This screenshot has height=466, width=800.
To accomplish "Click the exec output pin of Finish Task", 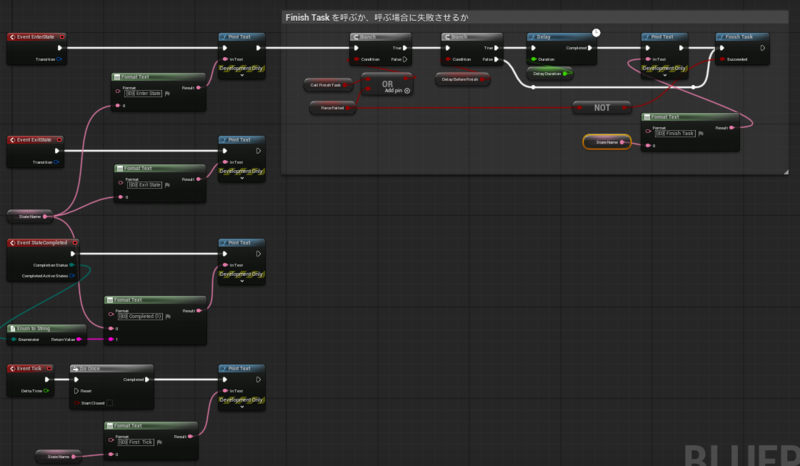I will [x=763, y=48].
